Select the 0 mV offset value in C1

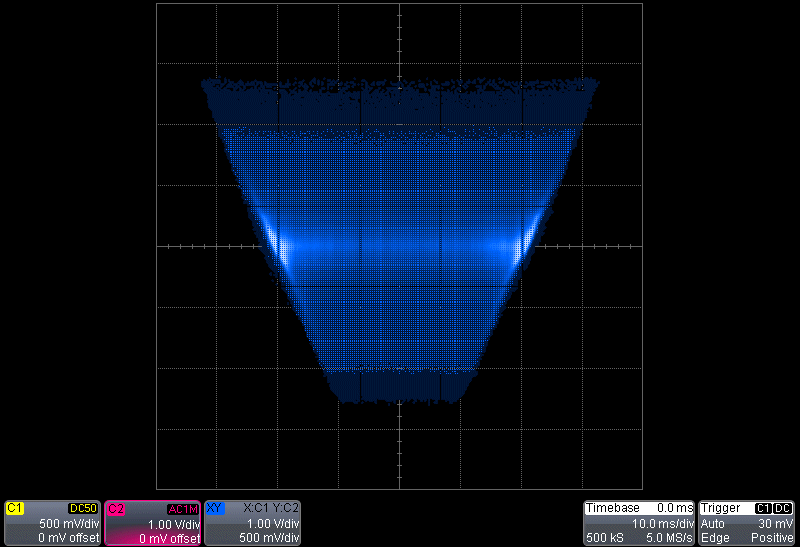point(68,538)
